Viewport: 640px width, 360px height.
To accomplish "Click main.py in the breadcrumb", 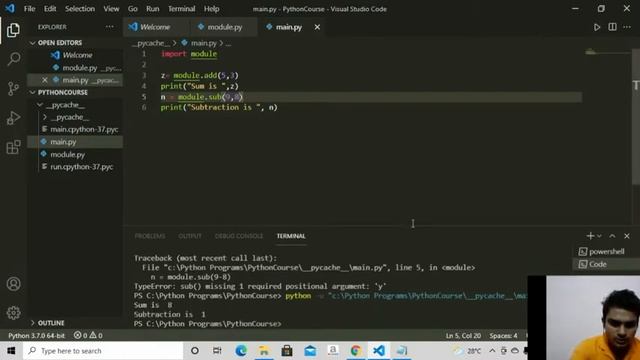I will point(204,43).
